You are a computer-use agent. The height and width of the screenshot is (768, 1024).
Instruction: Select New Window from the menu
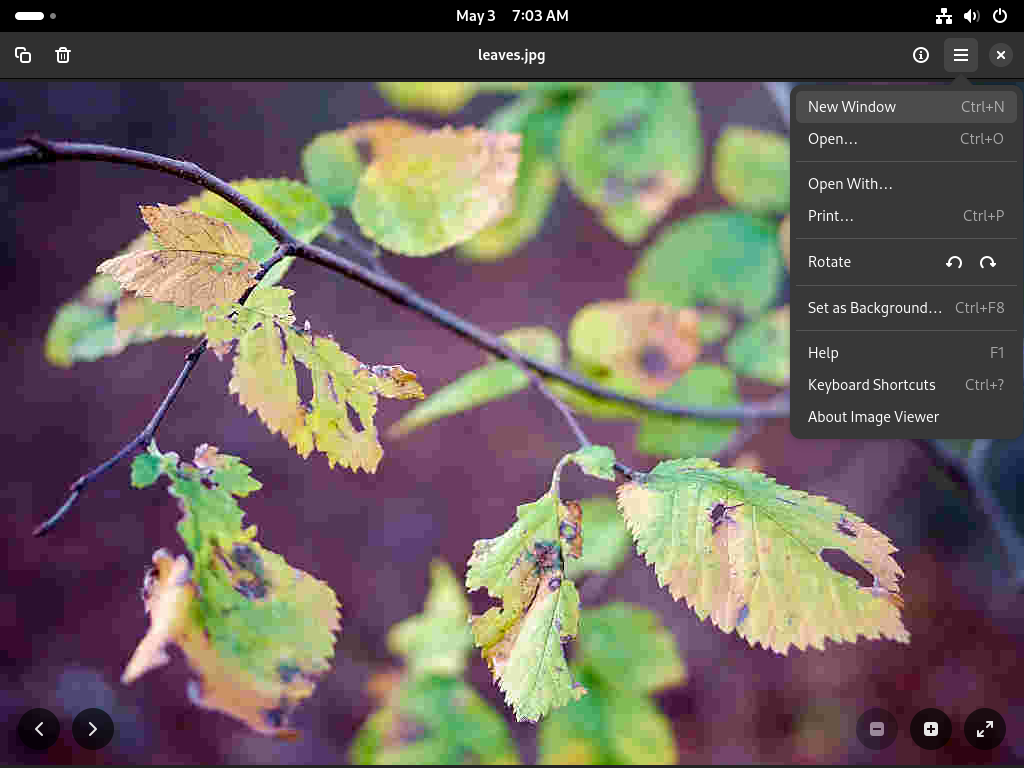(906, 106)
